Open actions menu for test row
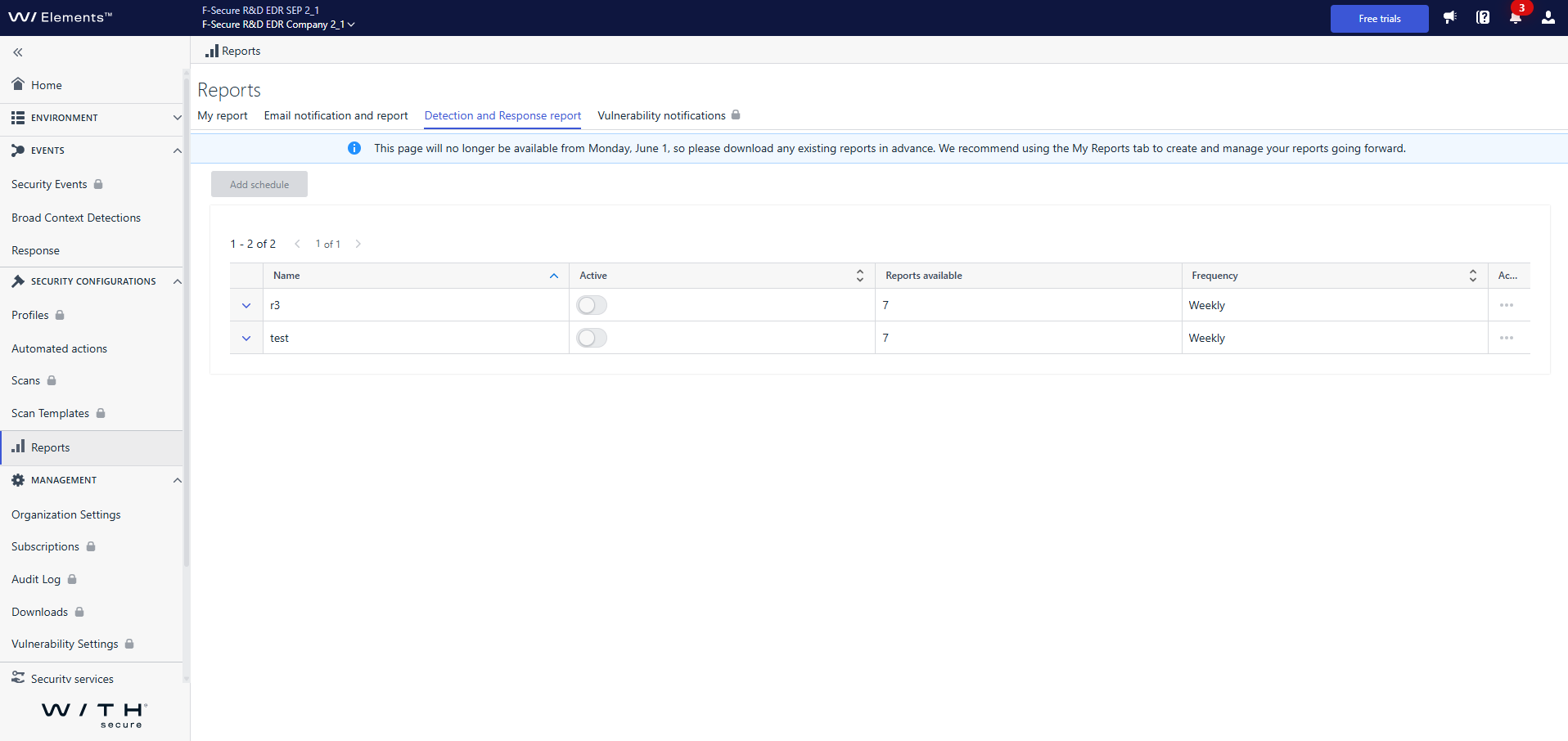1568x741 pixels. (x=1507, y=338)
